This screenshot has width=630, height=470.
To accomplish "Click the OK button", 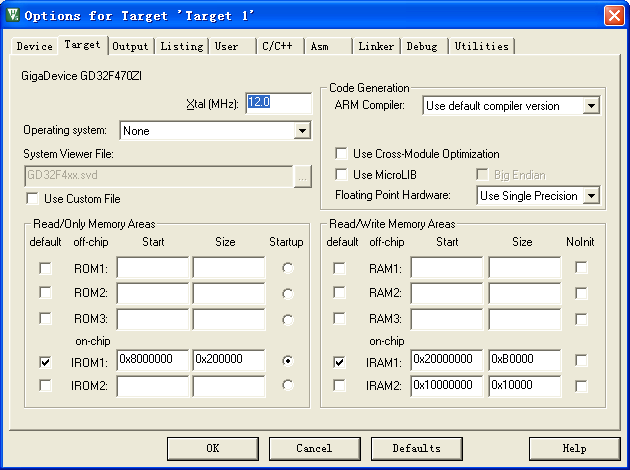I will [212, 448].
